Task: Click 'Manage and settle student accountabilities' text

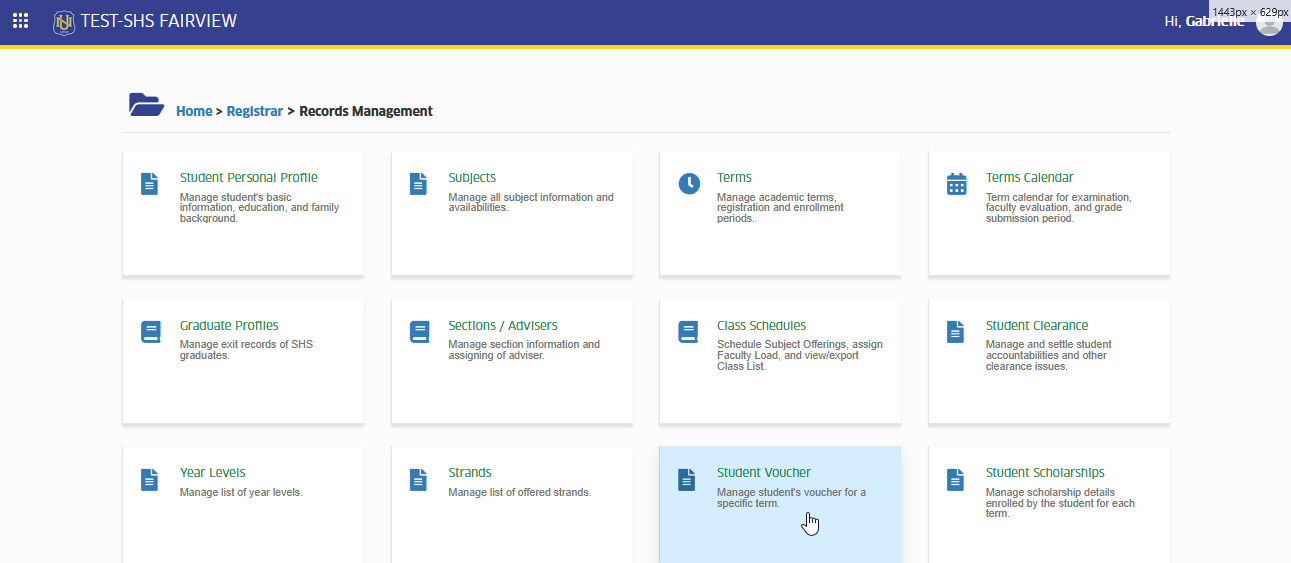Action: point(1049,355)
